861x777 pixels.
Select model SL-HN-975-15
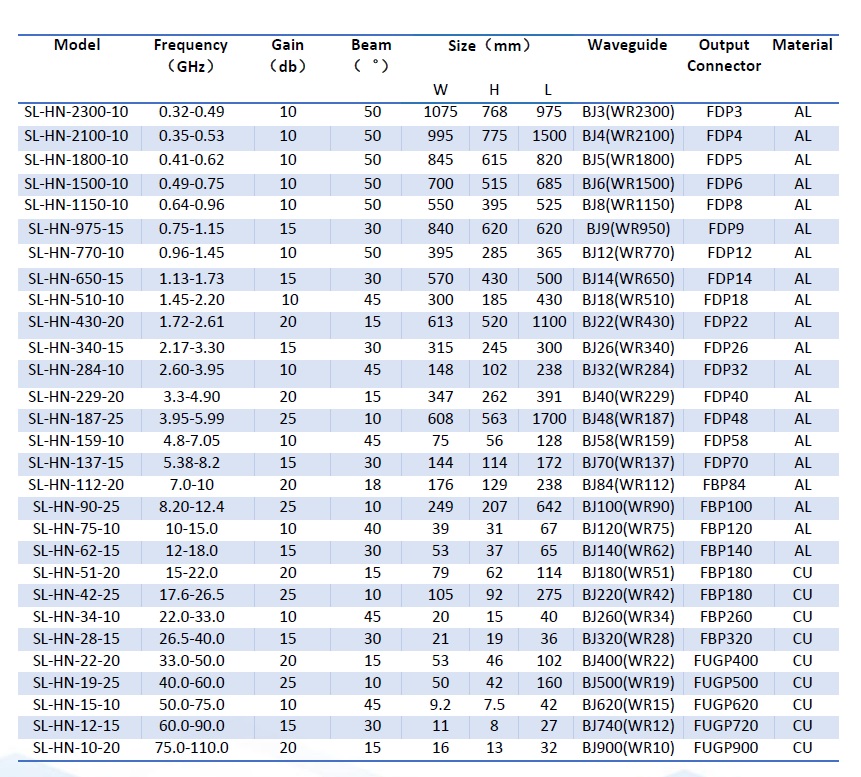76,228
